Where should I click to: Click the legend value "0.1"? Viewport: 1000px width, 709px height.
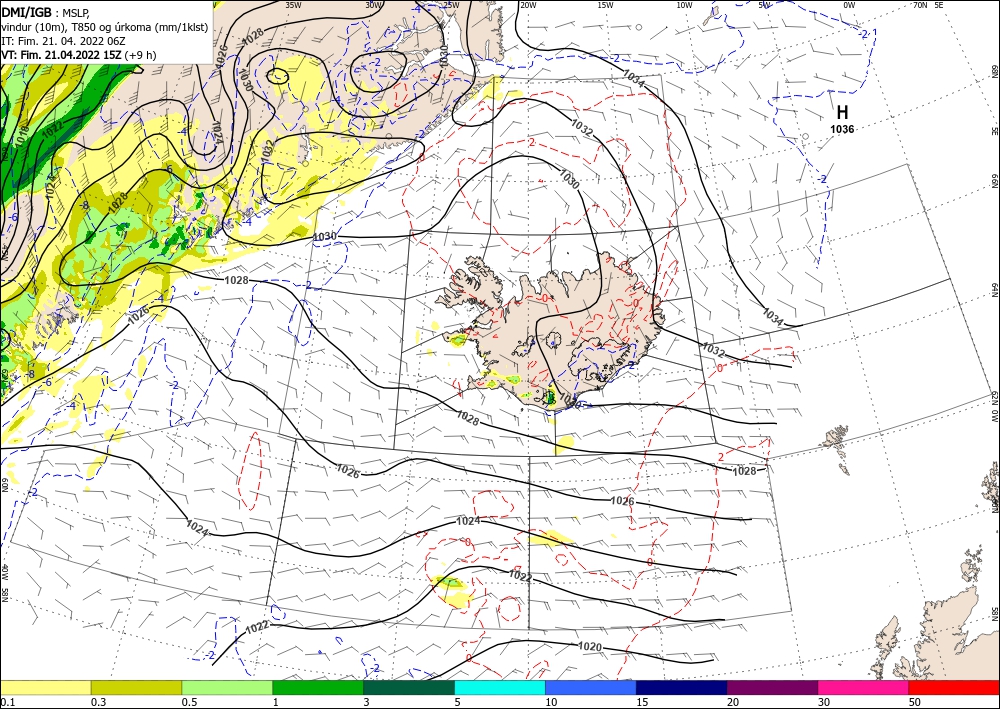click(6, 702)
